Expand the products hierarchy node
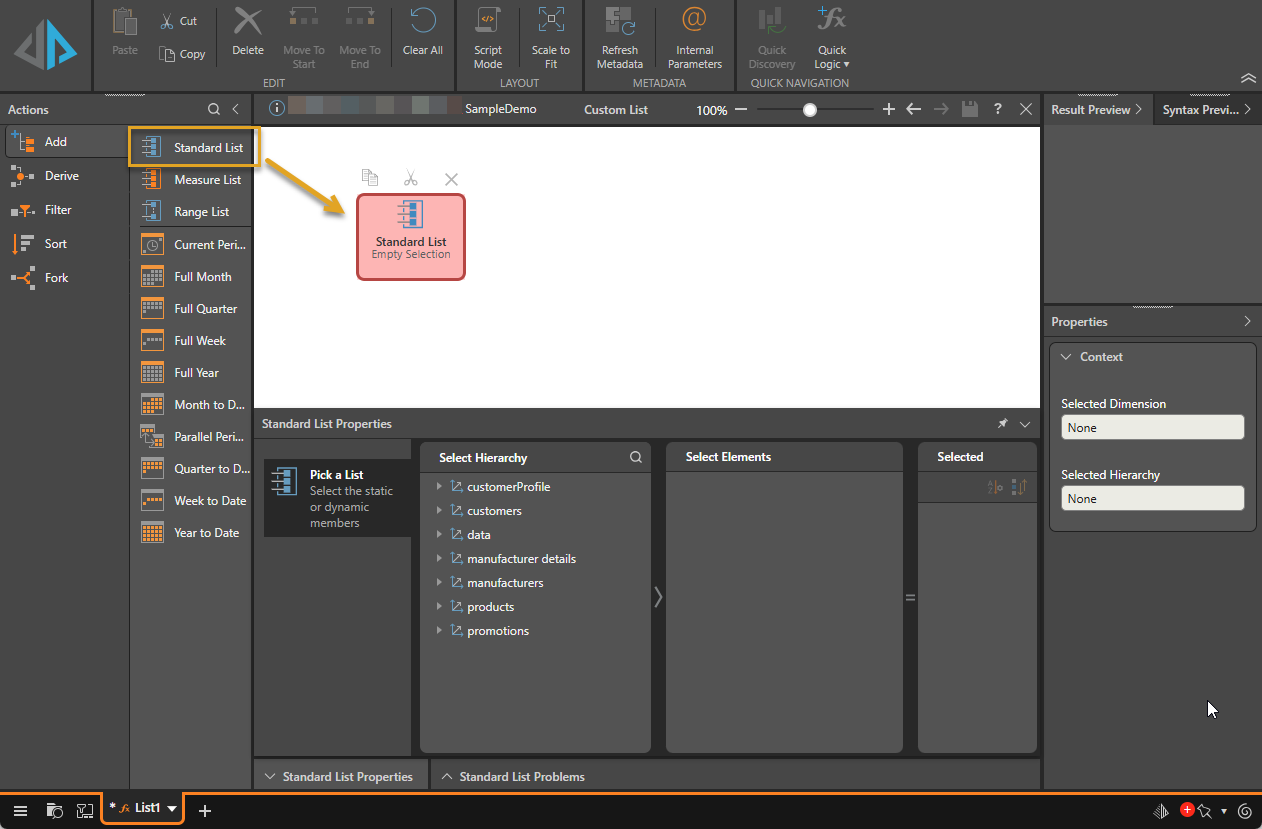Screen dimensions: 1262x829 pos(439,607)
